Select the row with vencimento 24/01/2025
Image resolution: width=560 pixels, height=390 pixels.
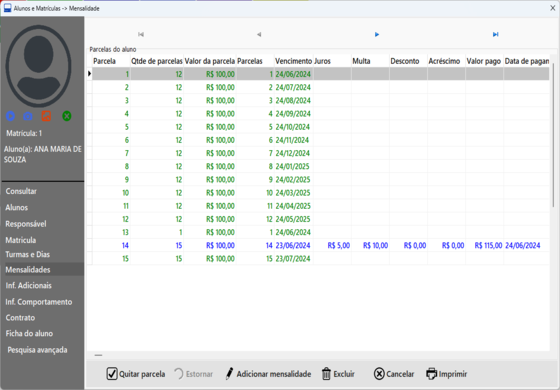tap(319, 166)
